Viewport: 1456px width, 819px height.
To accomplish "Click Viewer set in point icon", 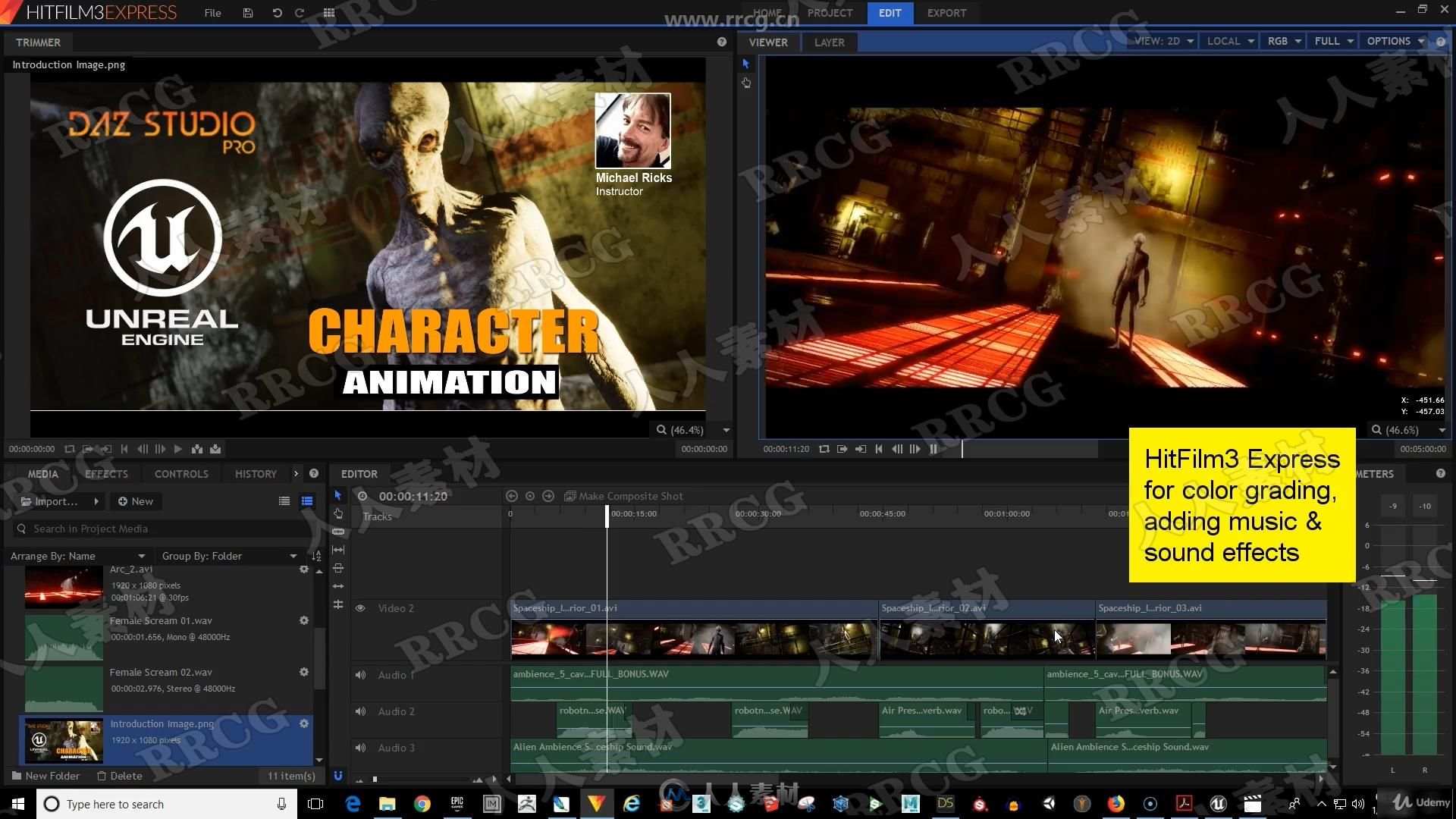I will 843,449.
